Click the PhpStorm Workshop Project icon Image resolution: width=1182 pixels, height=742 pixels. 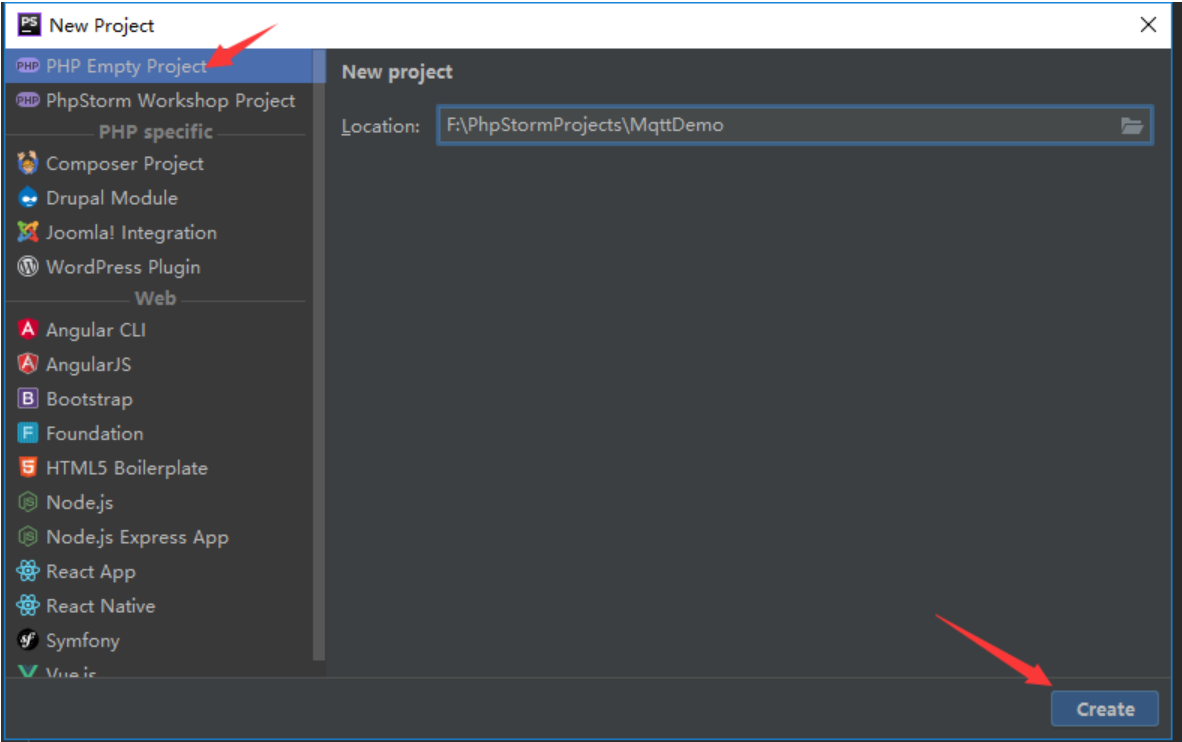coord(28,101)
